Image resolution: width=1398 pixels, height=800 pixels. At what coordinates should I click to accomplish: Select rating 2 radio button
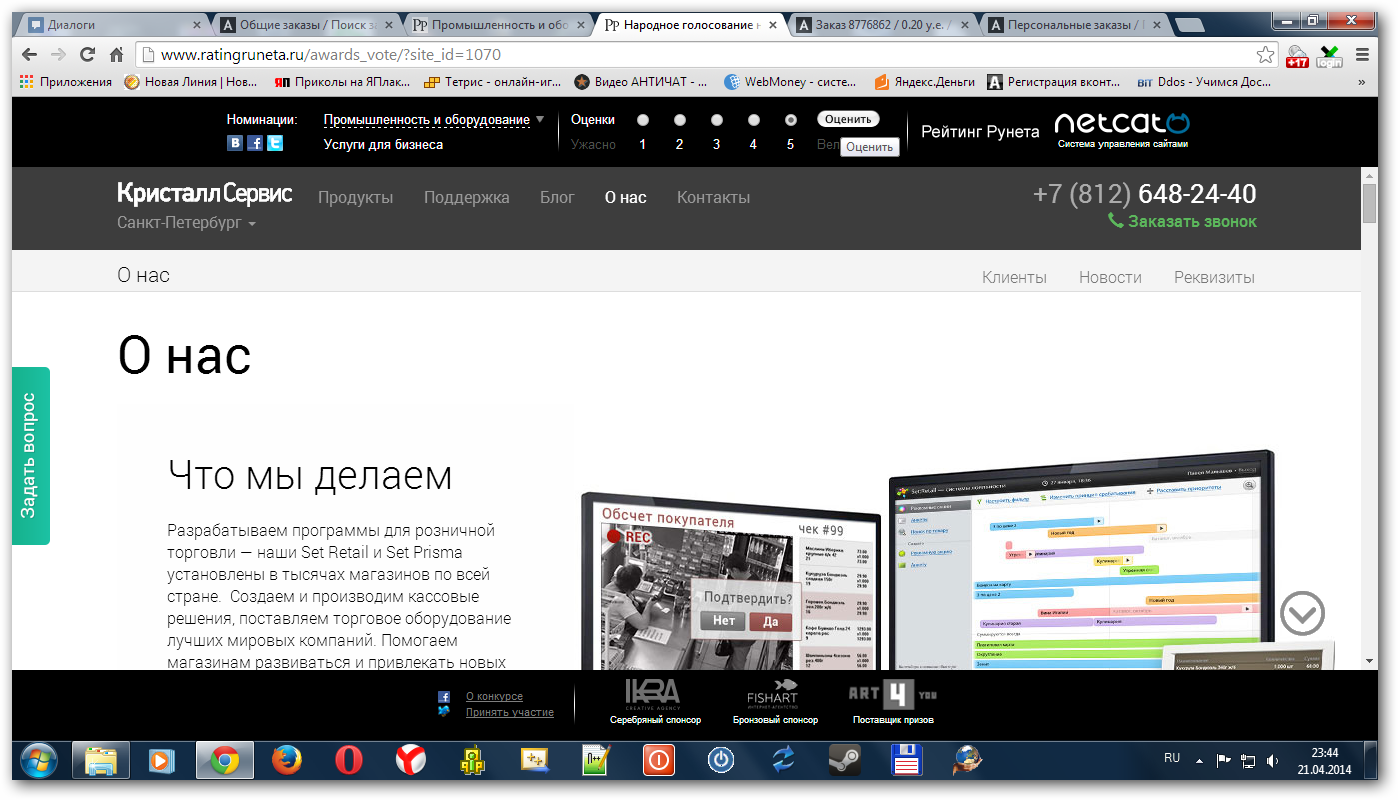pyautogui.click(x=680, y=120)
